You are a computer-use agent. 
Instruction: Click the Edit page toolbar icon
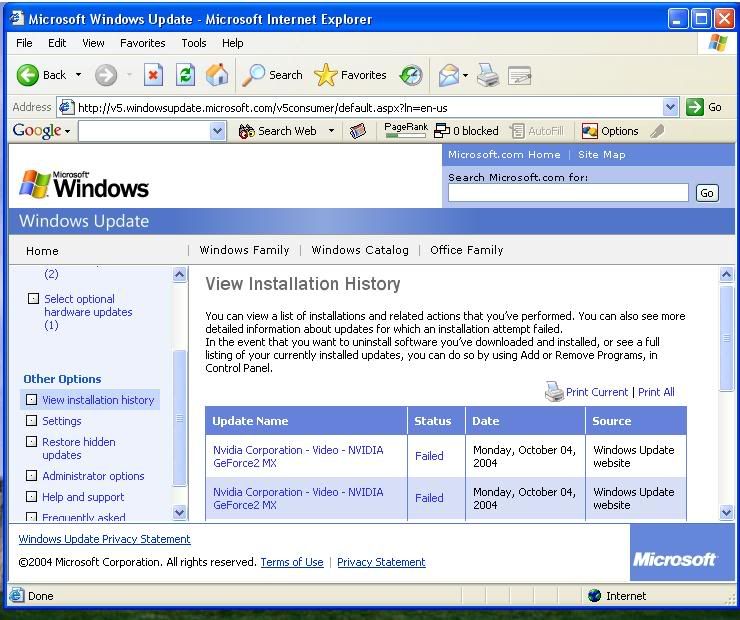[x=520, y=75]
